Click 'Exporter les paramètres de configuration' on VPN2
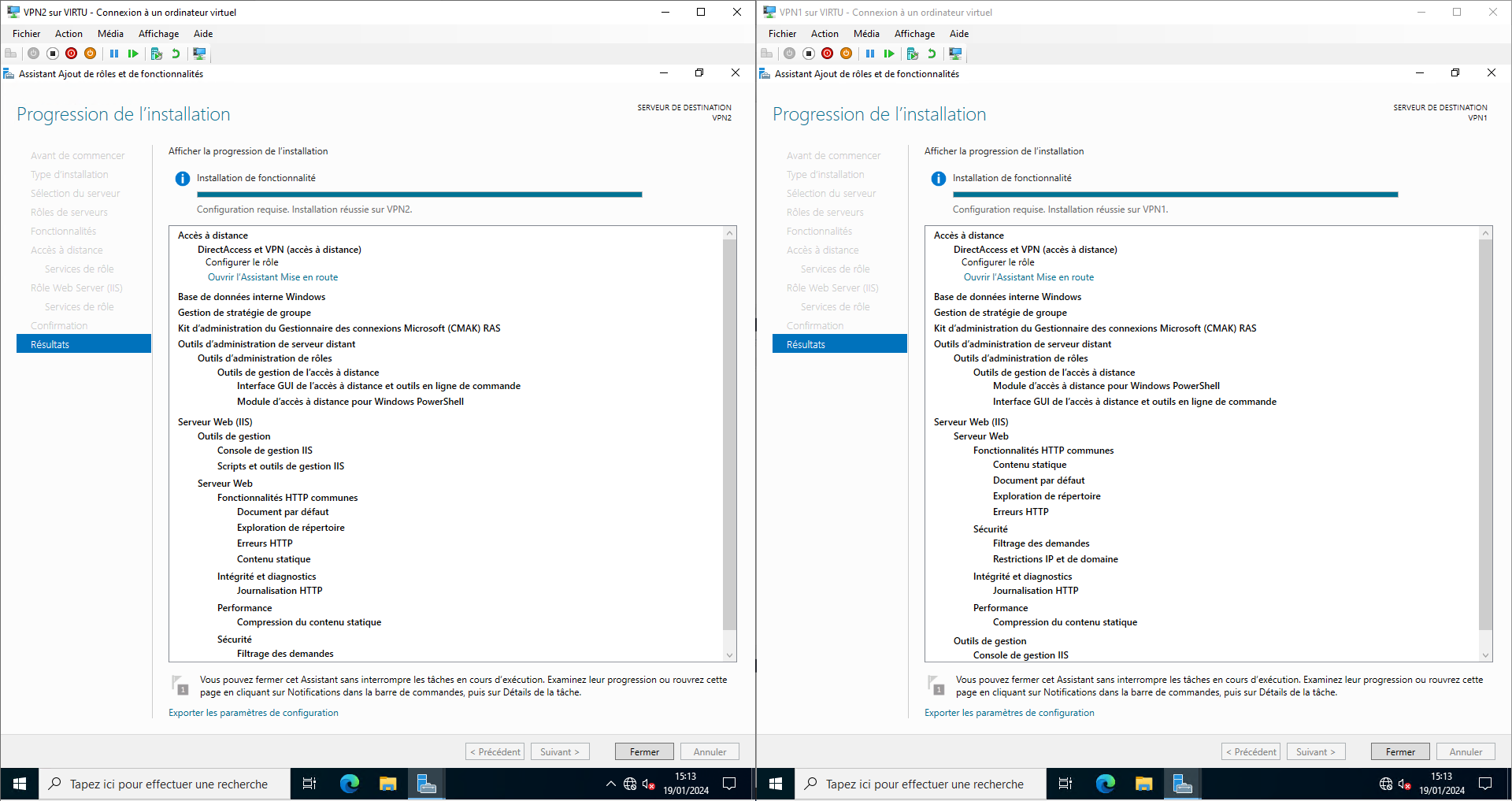Screen dimensions: 1512x801 [x=254, y=713]
